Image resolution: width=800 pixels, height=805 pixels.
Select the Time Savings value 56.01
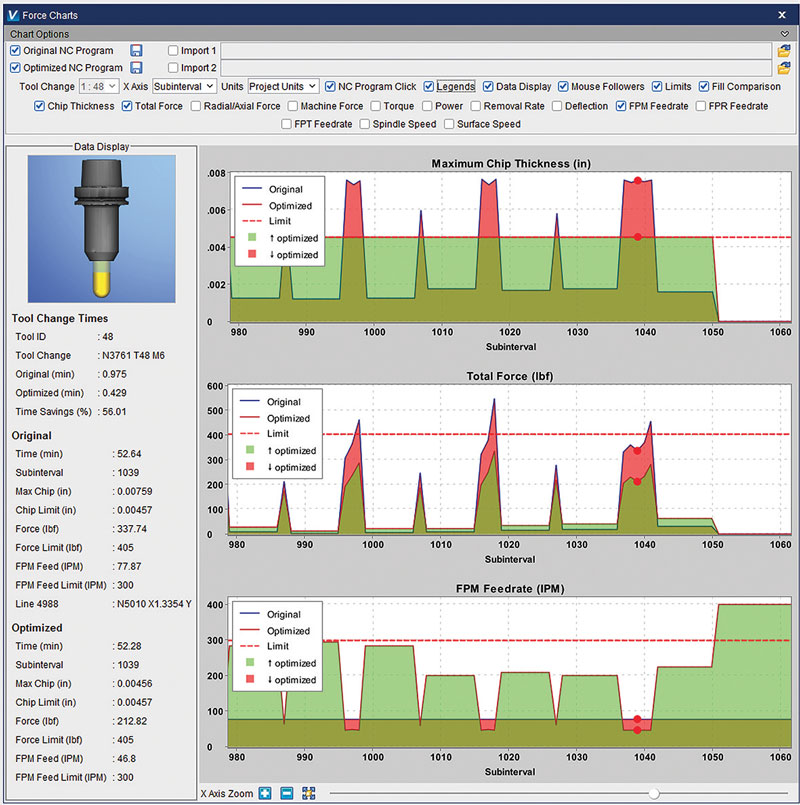pyautogui.click(x=114, y=412)
